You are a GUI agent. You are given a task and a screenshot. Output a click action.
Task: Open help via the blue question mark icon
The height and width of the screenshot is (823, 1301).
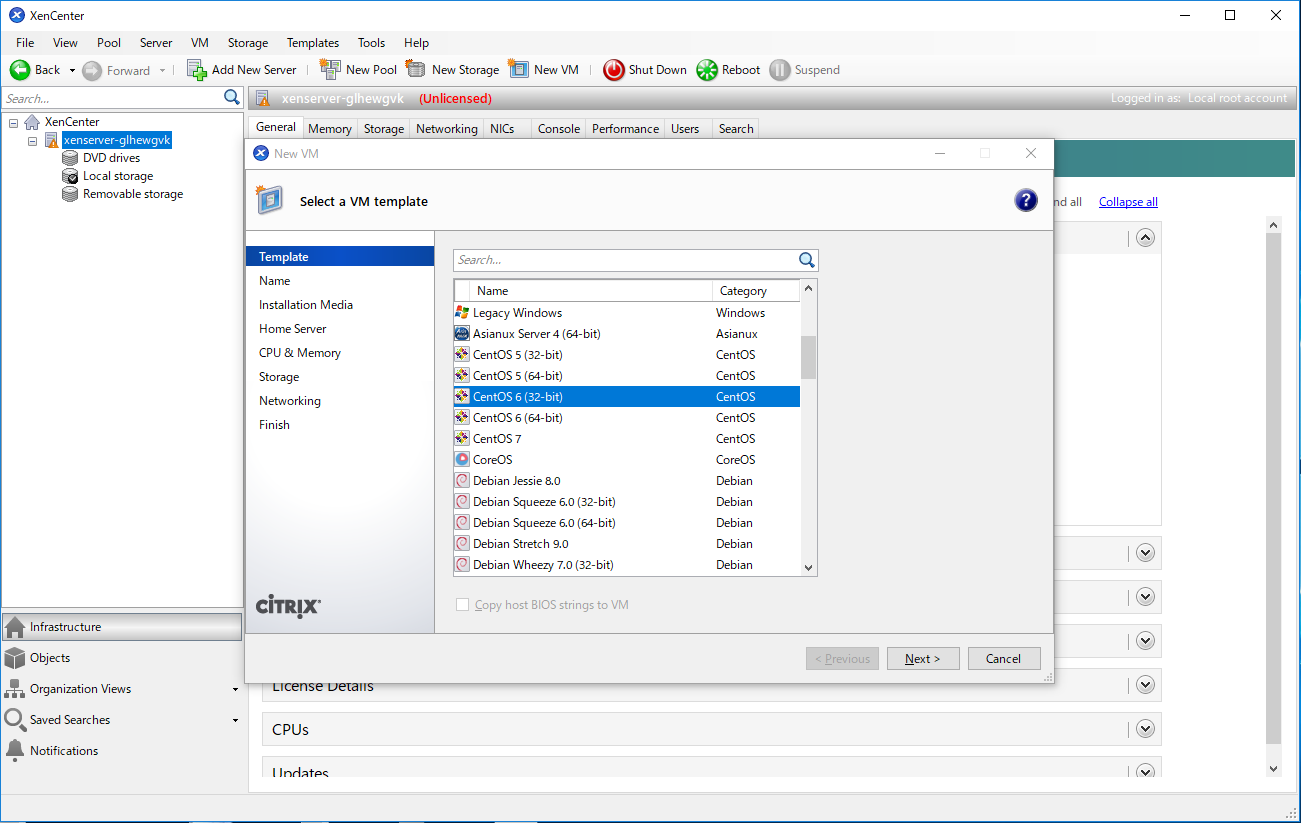tap(1025, 201)
